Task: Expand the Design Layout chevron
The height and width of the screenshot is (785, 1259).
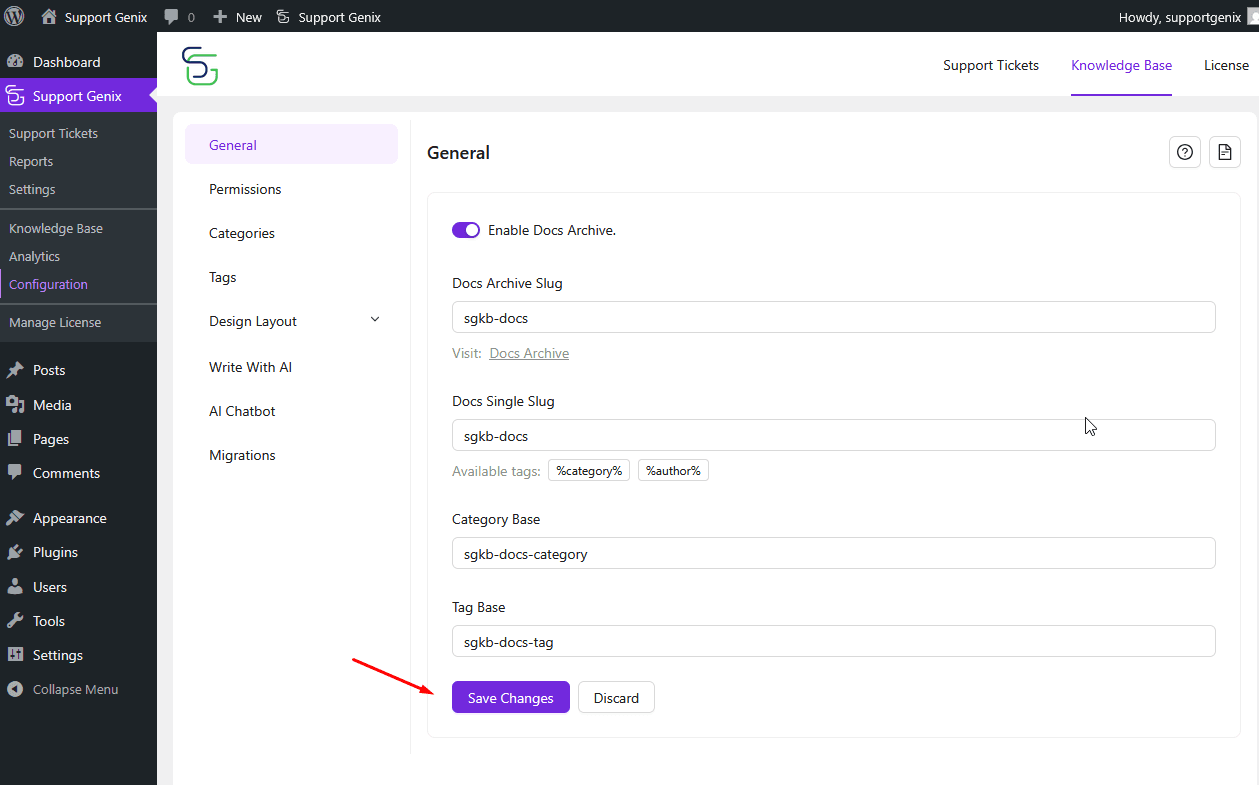Action: tap(375, 320)
